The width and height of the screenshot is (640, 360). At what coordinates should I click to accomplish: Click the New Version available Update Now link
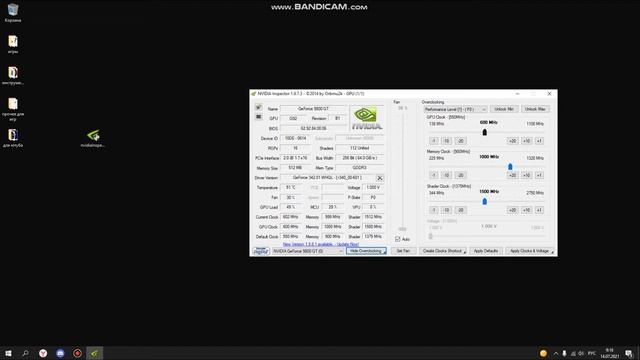(x=321, y=244)
